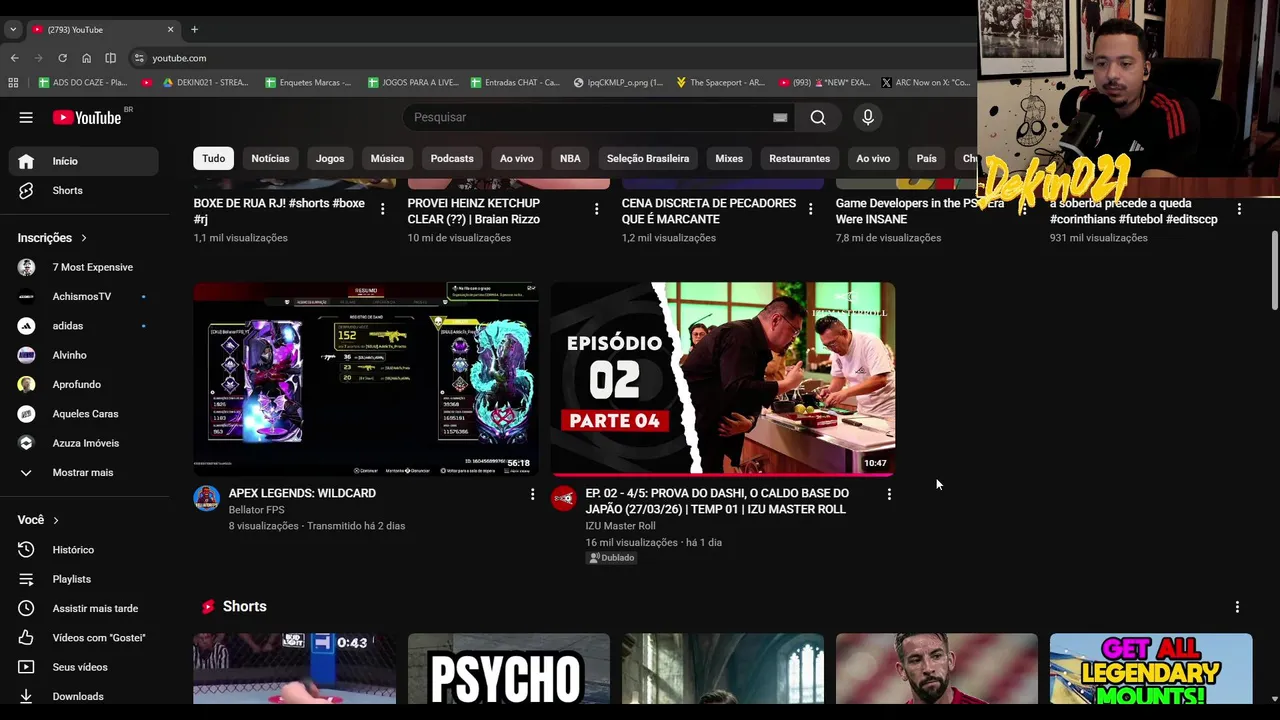
Task: Open more options for IZU Master Roll video
Action: [889, 494]
